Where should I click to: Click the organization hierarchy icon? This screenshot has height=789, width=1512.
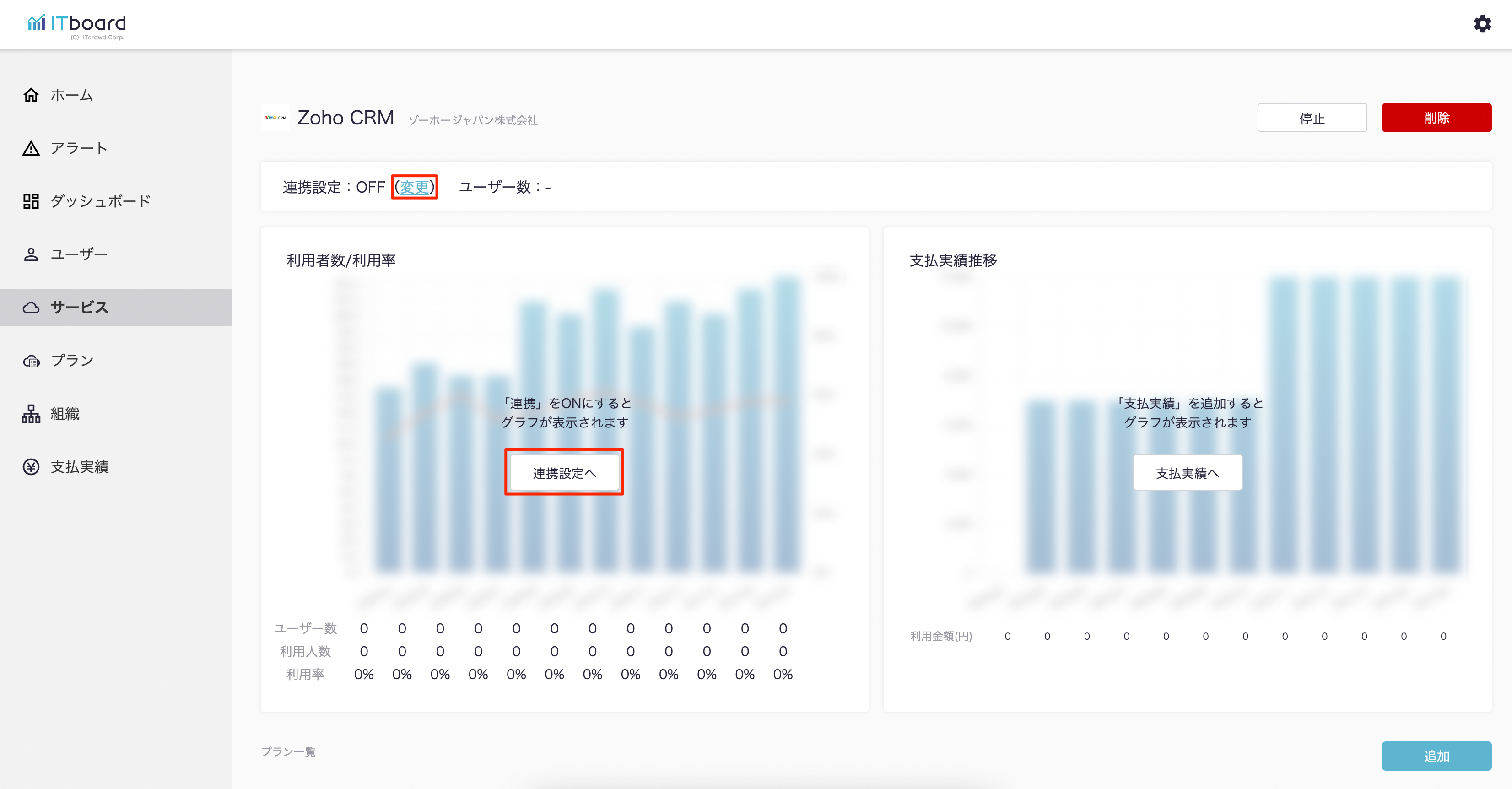pos(31,414)
